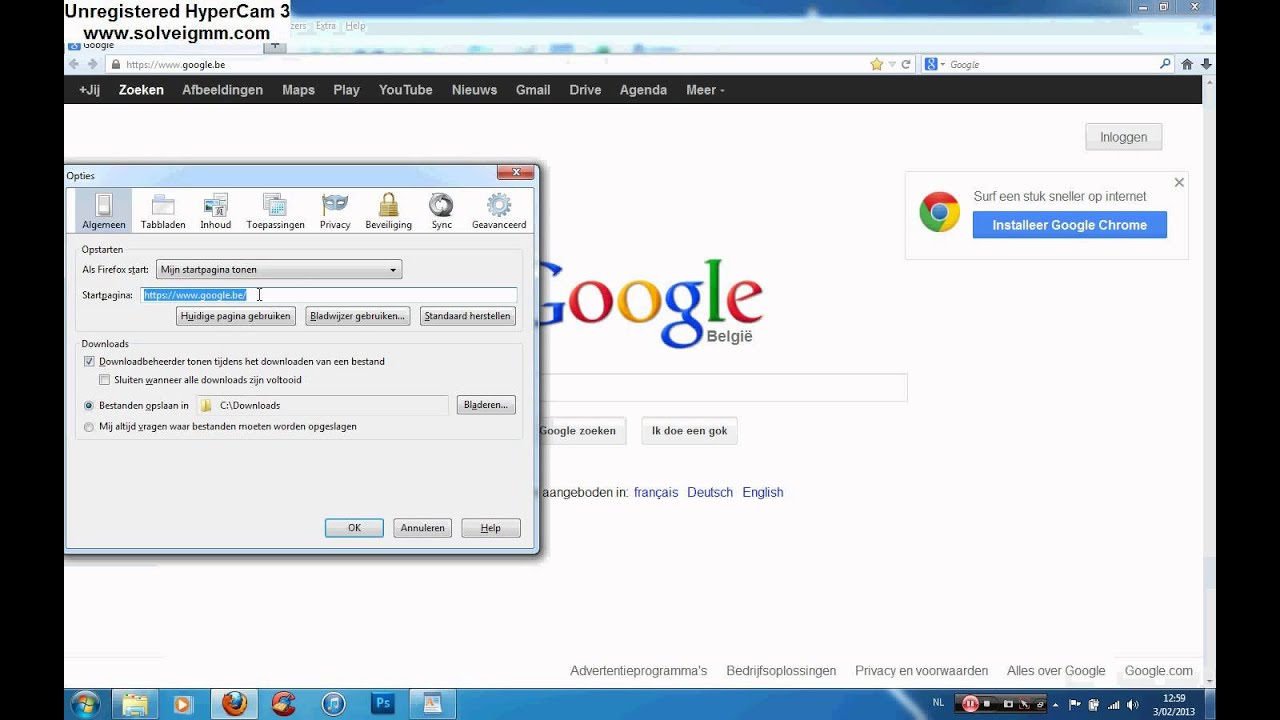Close the Chrome promotion box
Image resolution: width=1280 pixels, height=720 pixels.
(1179, 183)
